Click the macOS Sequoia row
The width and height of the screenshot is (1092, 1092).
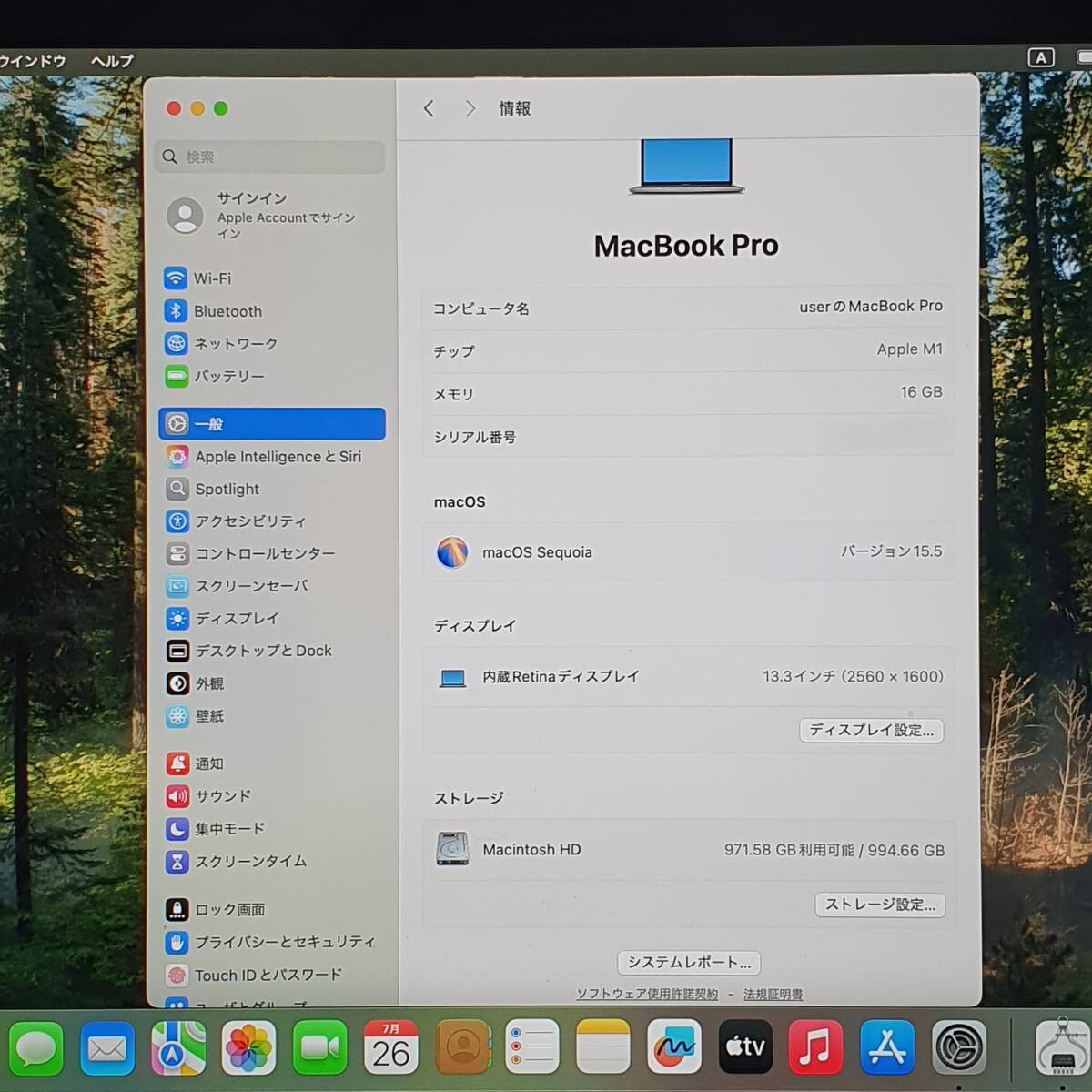[688, 551]
